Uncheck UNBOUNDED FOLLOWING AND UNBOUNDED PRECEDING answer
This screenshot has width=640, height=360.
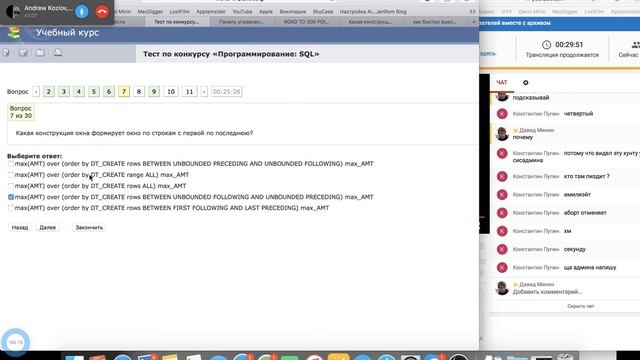click(x=11, y=197)
